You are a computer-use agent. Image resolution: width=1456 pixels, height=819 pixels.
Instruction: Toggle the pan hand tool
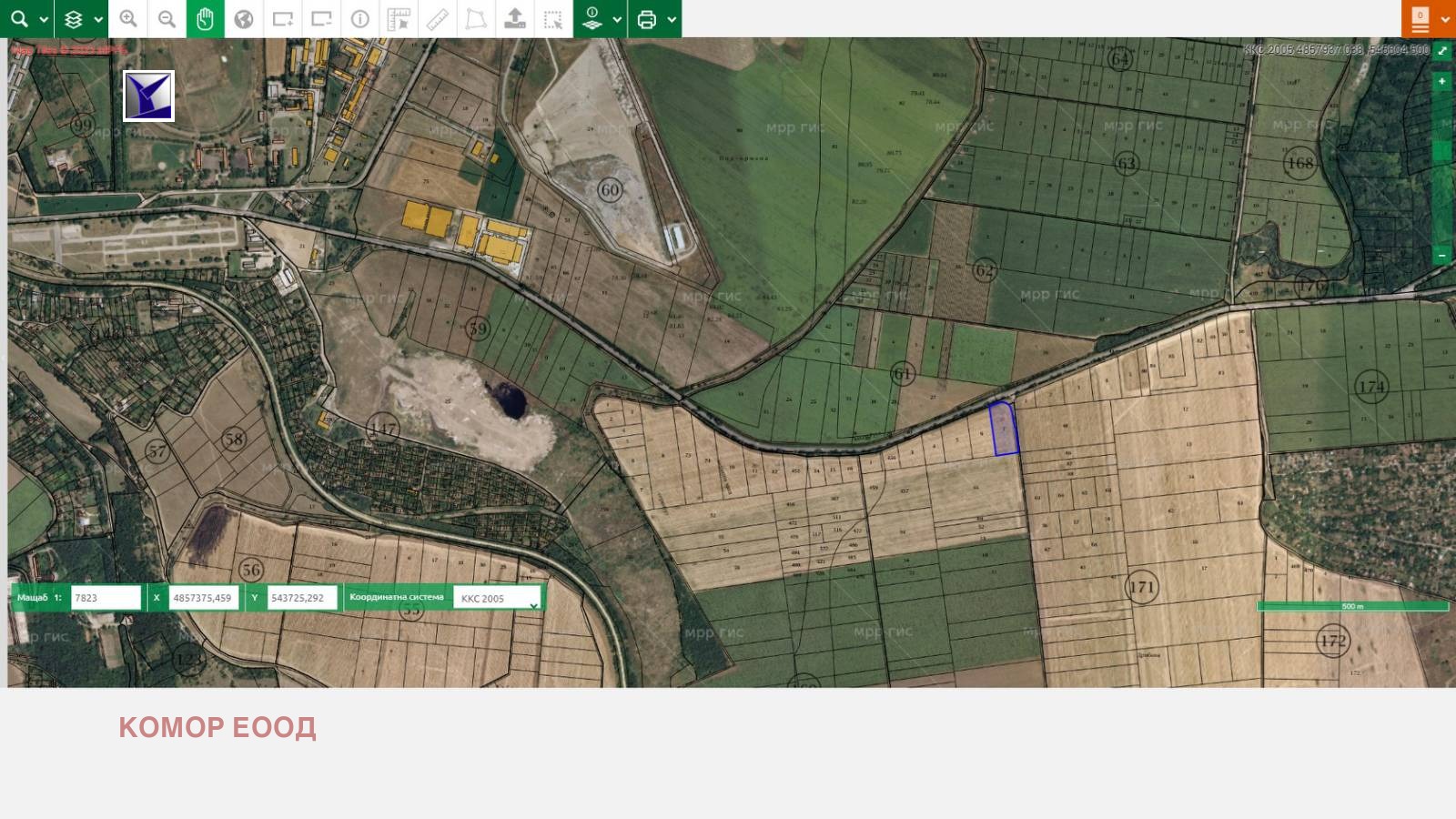point(205,19)
